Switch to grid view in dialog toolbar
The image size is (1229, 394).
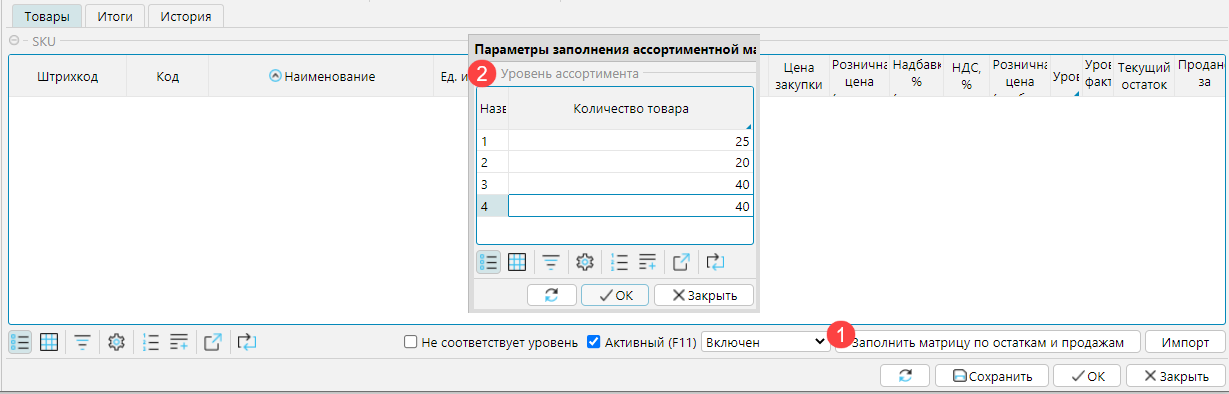pyautogui.click(x=517, y=262)
